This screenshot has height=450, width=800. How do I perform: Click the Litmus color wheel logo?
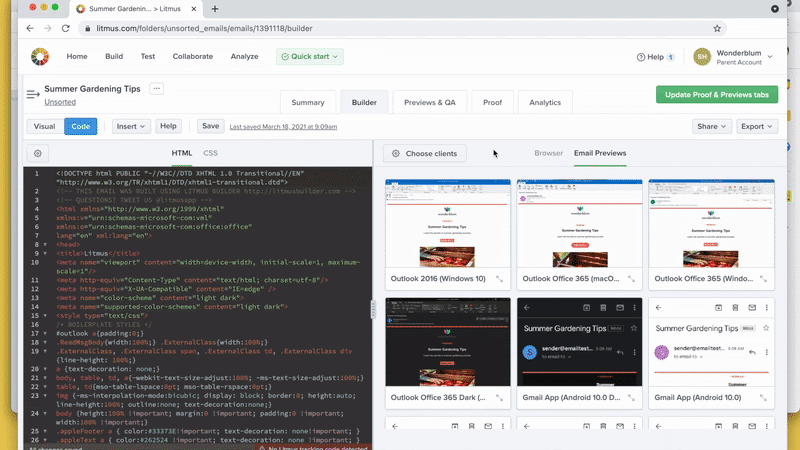coord(40,57)
